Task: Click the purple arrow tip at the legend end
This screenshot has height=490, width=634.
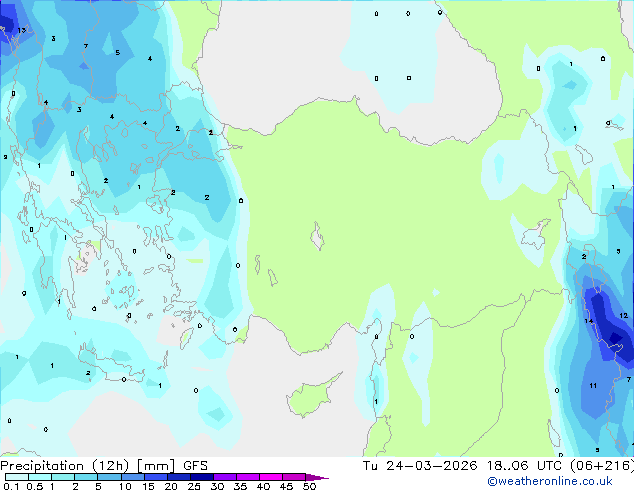Action: 317,477
